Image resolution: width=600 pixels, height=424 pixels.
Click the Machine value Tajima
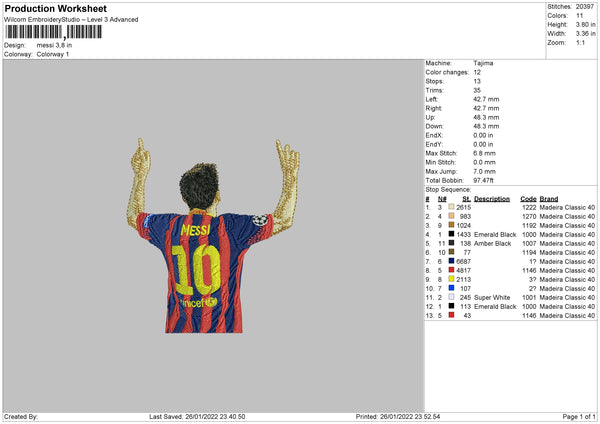(483, 63)
